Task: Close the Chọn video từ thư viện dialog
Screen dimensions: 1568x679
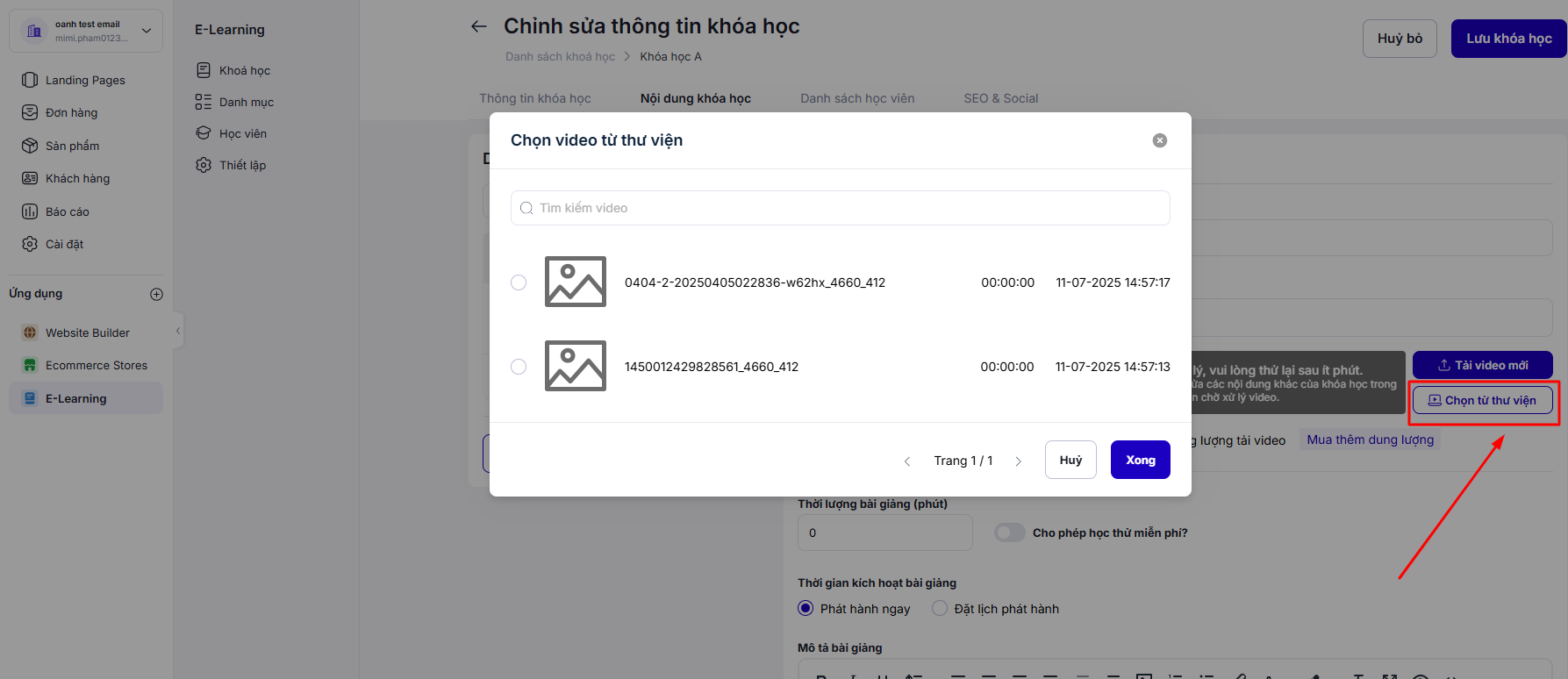Action: point(1159,140)
